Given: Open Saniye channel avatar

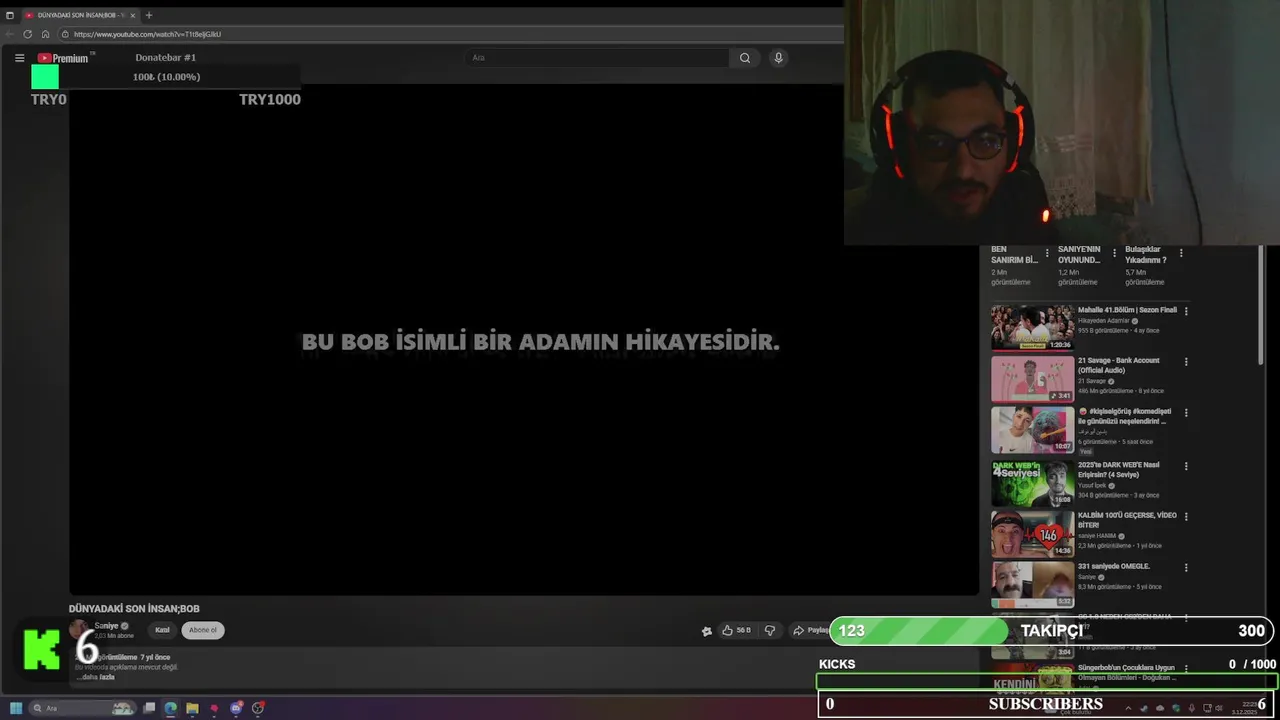Looking at the screenshot, I should [79, 630].
